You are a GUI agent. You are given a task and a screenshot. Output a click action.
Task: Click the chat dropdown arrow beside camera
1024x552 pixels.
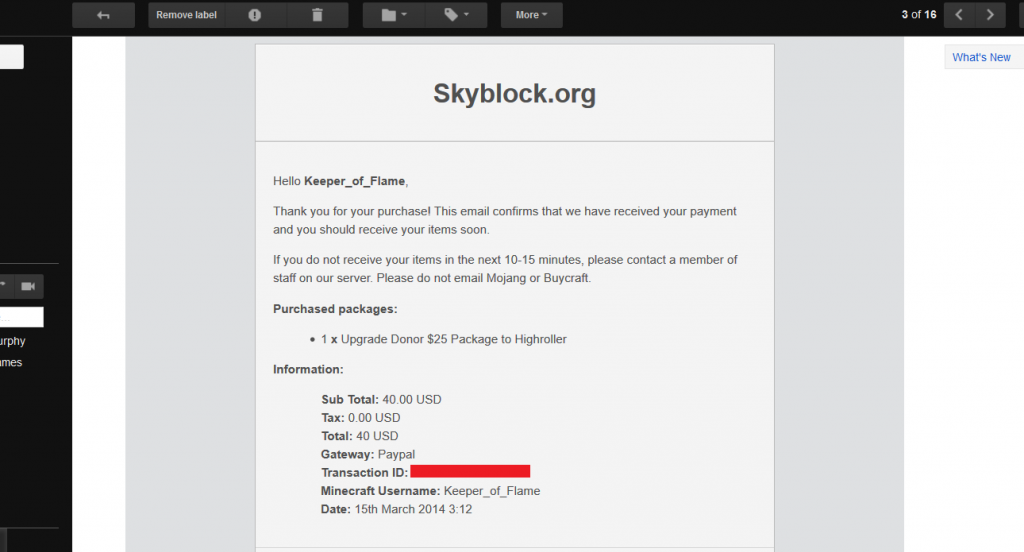click(x=4, y=286)
